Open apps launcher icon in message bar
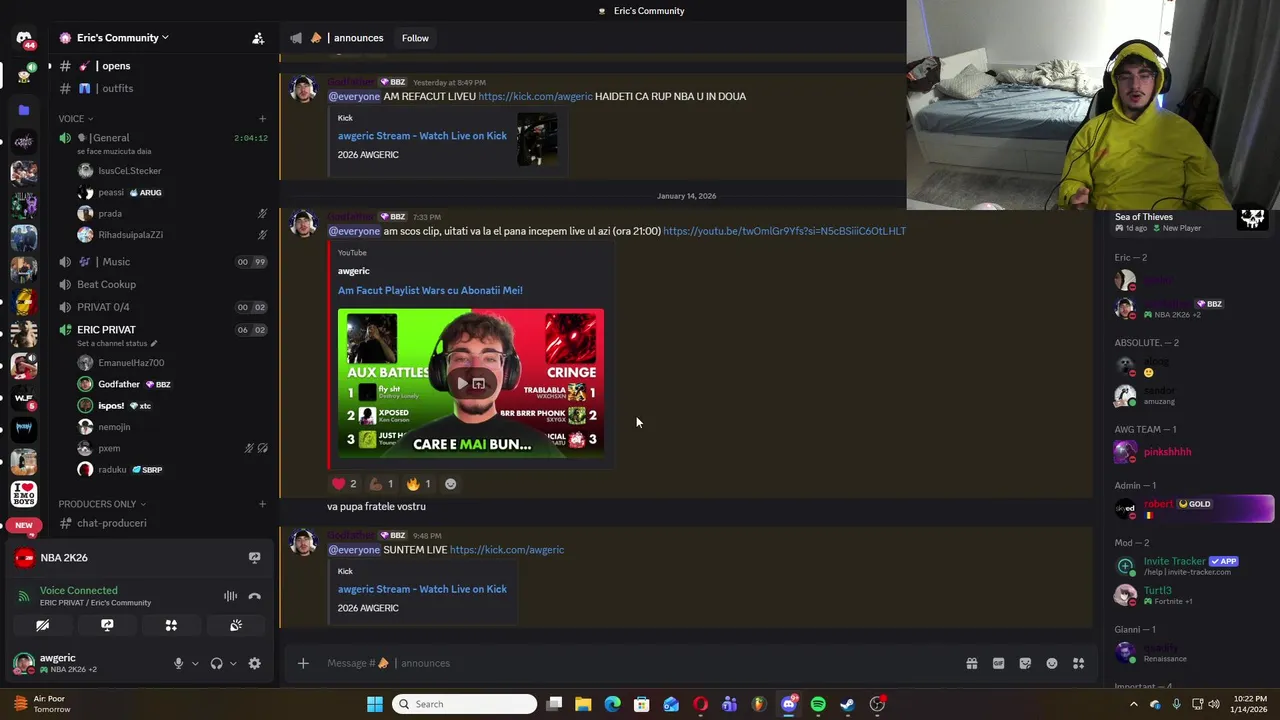This screenshot has height=720, width=1280. tap(1078, 663)
